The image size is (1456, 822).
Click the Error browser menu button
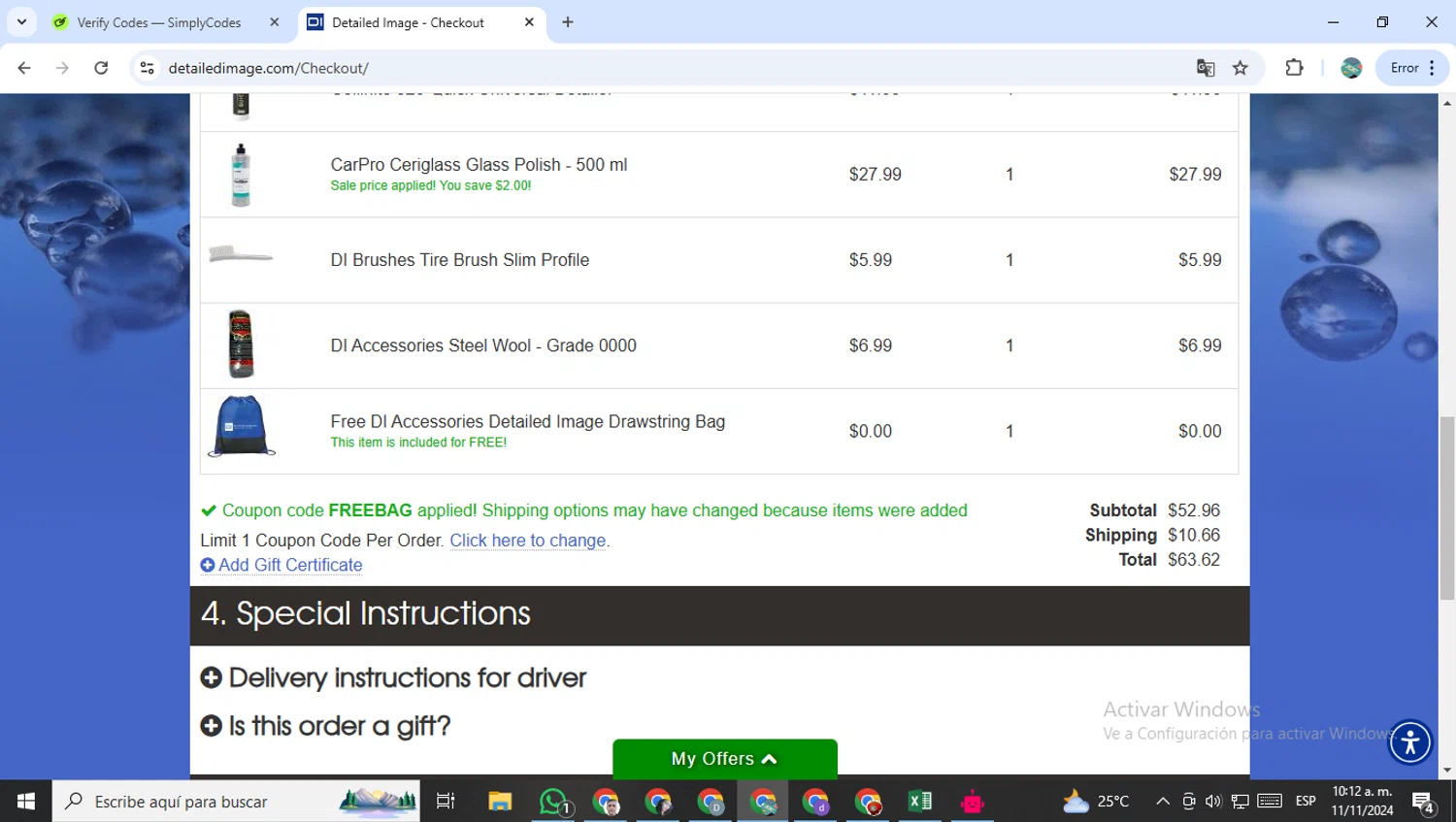[1412, 68]
